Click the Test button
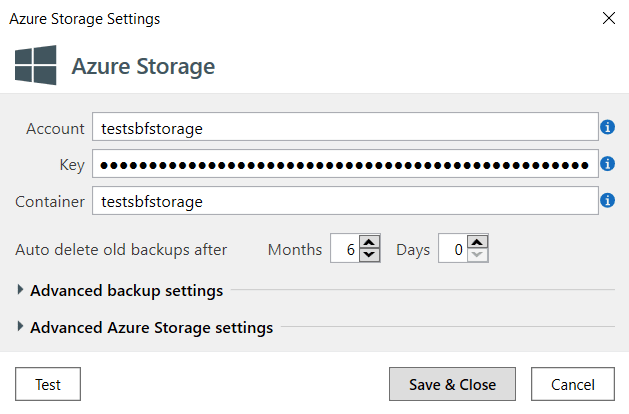 click(x=48, y=384)
